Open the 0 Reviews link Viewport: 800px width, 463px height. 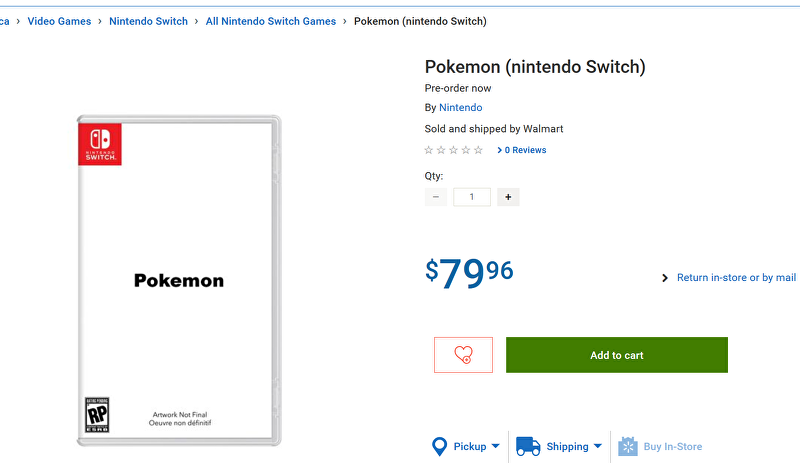521,150
